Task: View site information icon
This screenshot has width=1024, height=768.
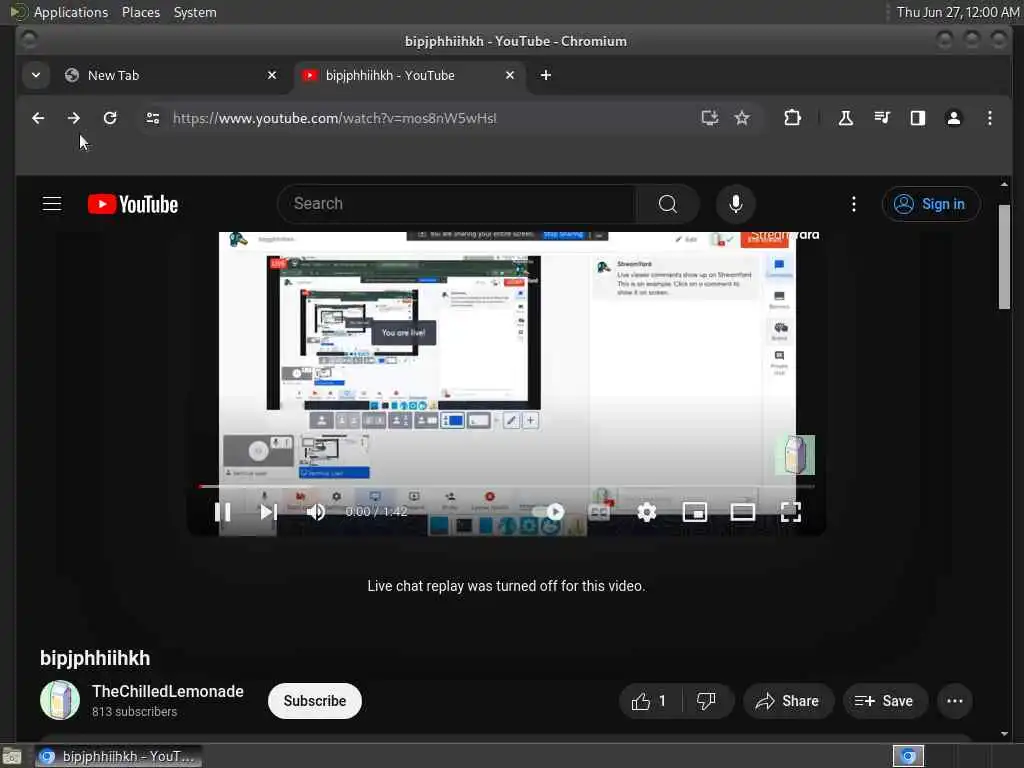Action: (153, 118)
